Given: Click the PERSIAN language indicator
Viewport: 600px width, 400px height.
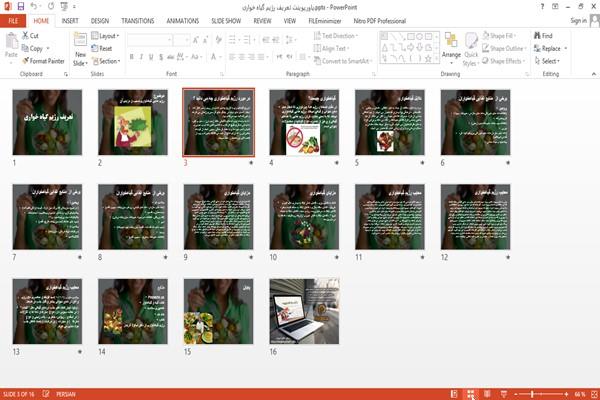Looking at the screenshot, I should pos(66,394).
